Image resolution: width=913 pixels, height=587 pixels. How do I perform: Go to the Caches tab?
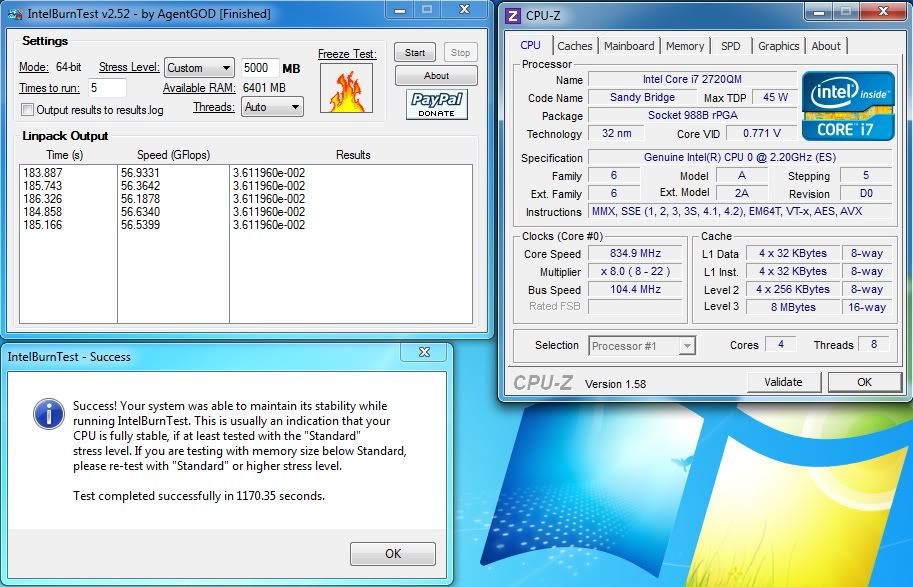575,46
